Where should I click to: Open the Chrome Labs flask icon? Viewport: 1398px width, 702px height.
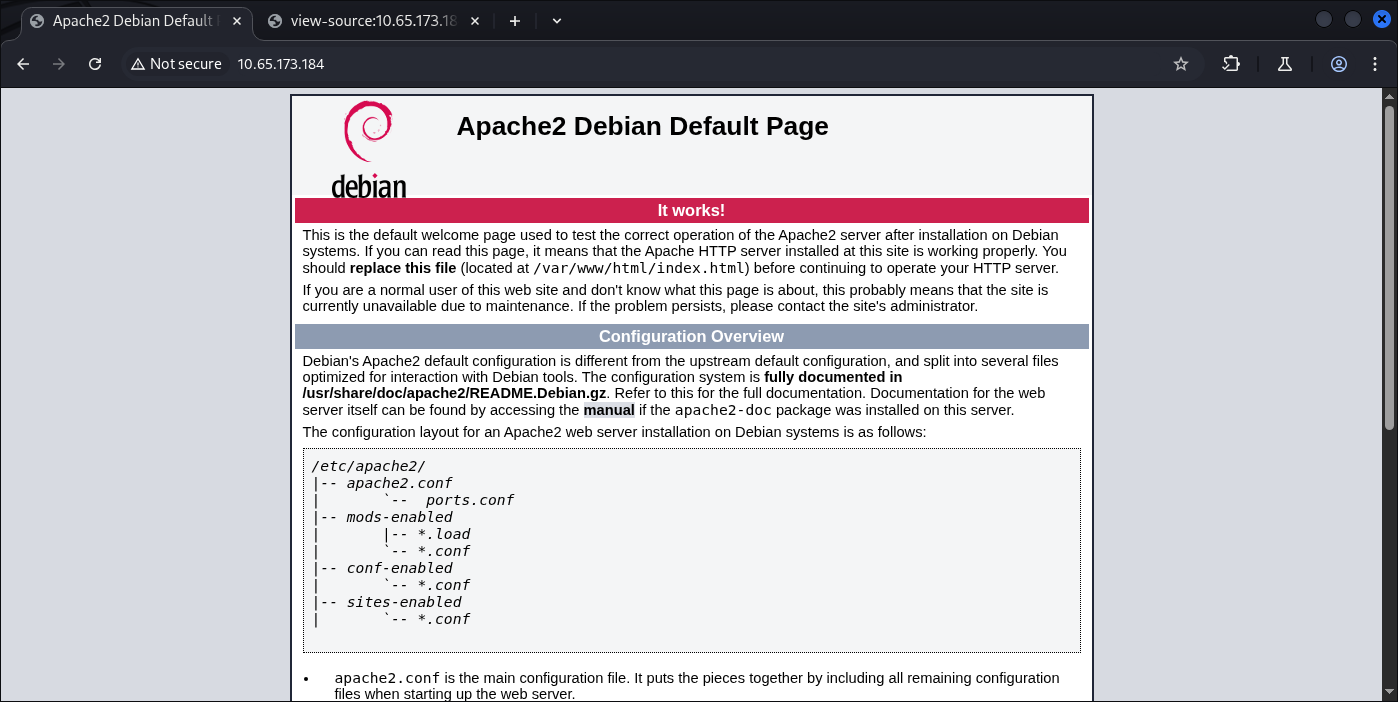1285,64
